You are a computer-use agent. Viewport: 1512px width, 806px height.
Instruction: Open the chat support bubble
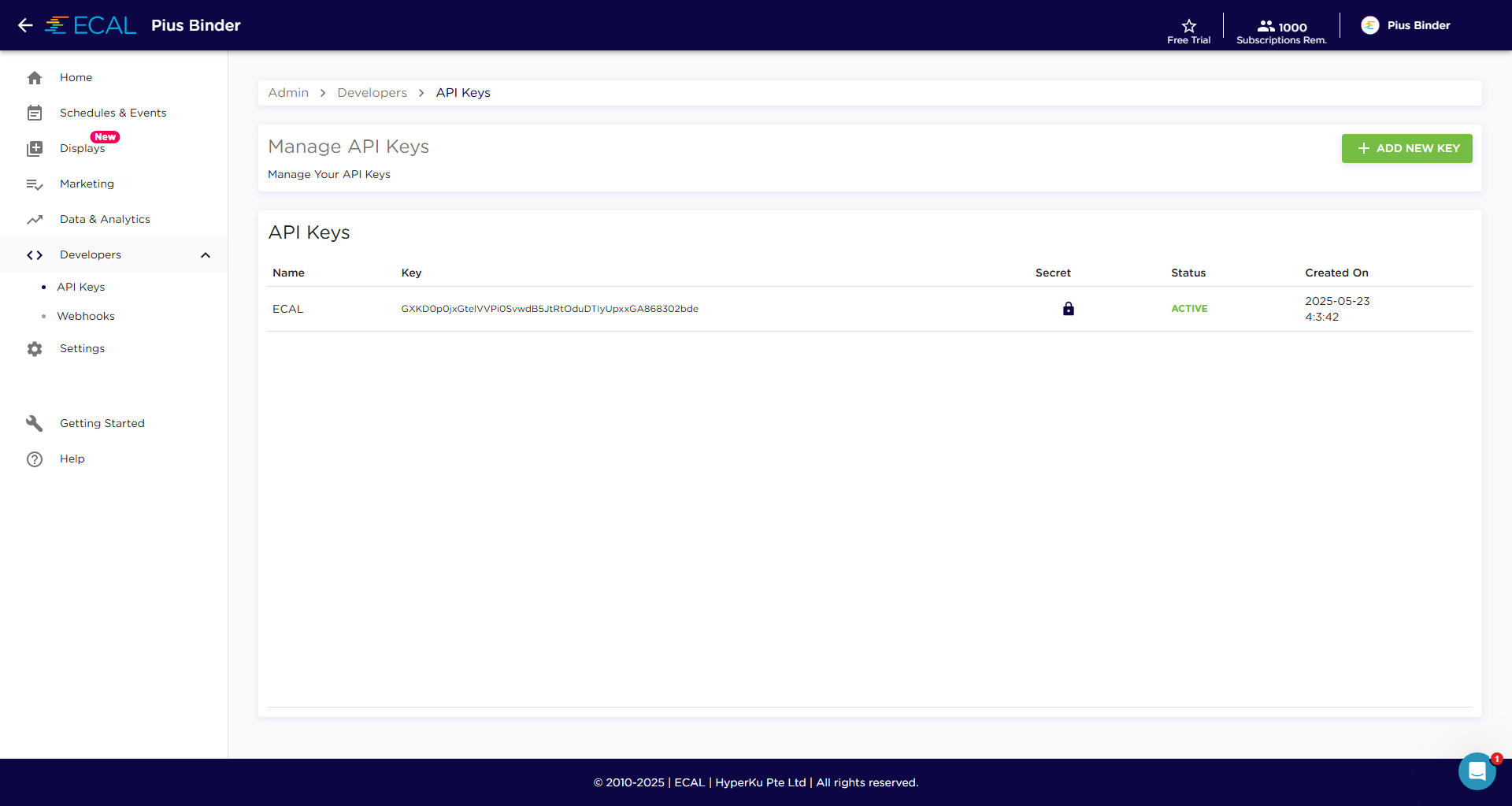click(x=1477, y=771)
